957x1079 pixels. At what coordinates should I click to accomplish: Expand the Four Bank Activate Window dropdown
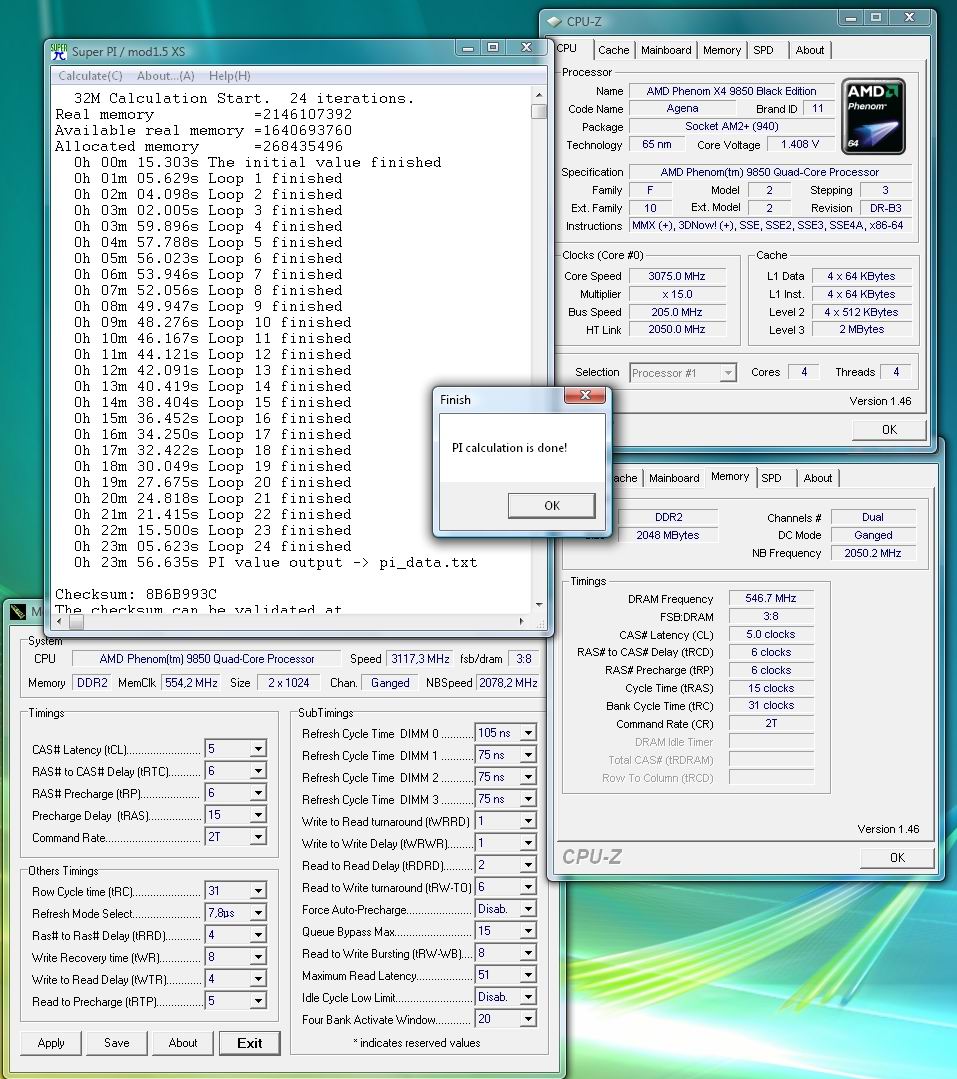coord(528,1020)
